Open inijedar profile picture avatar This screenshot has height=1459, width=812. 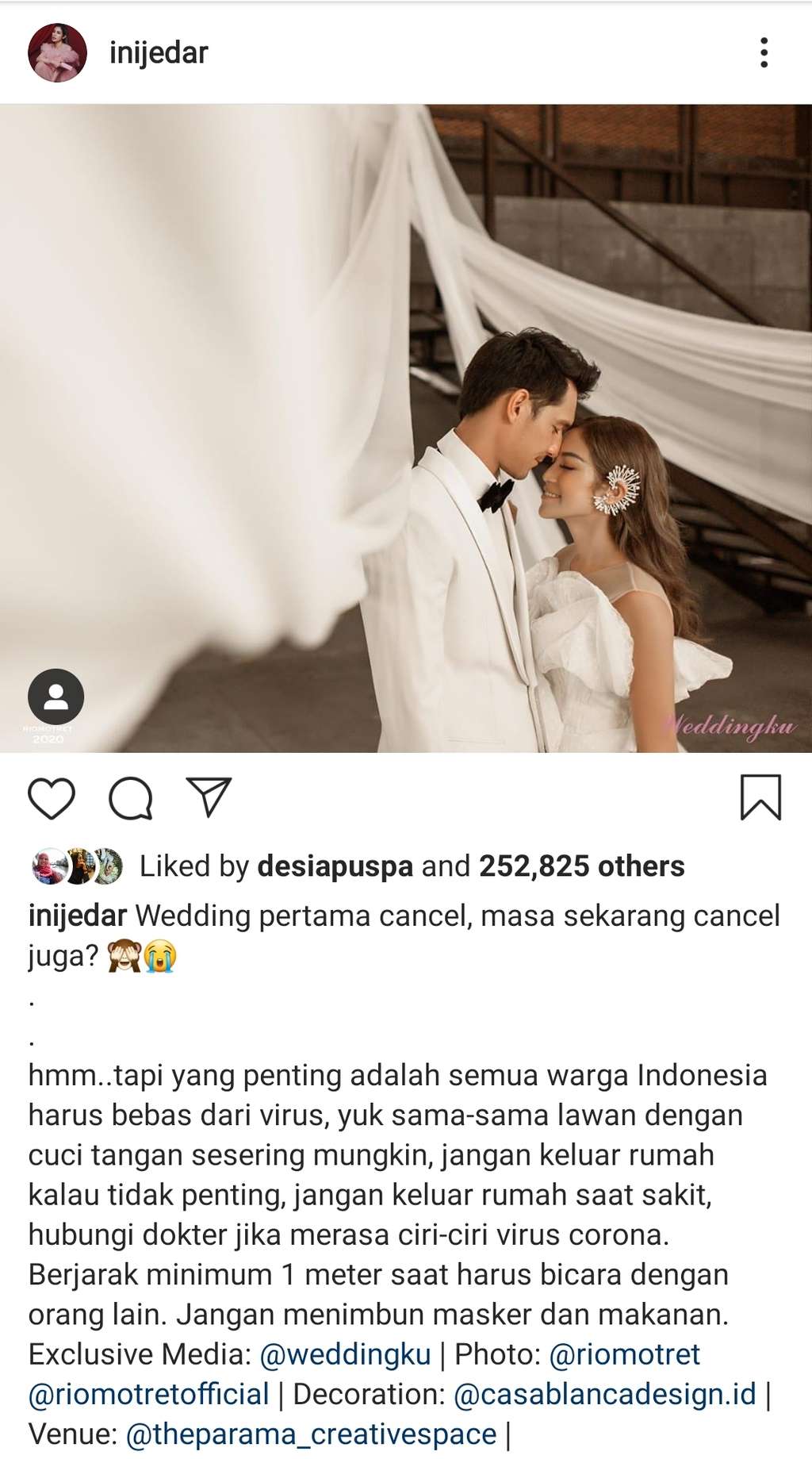57,52
